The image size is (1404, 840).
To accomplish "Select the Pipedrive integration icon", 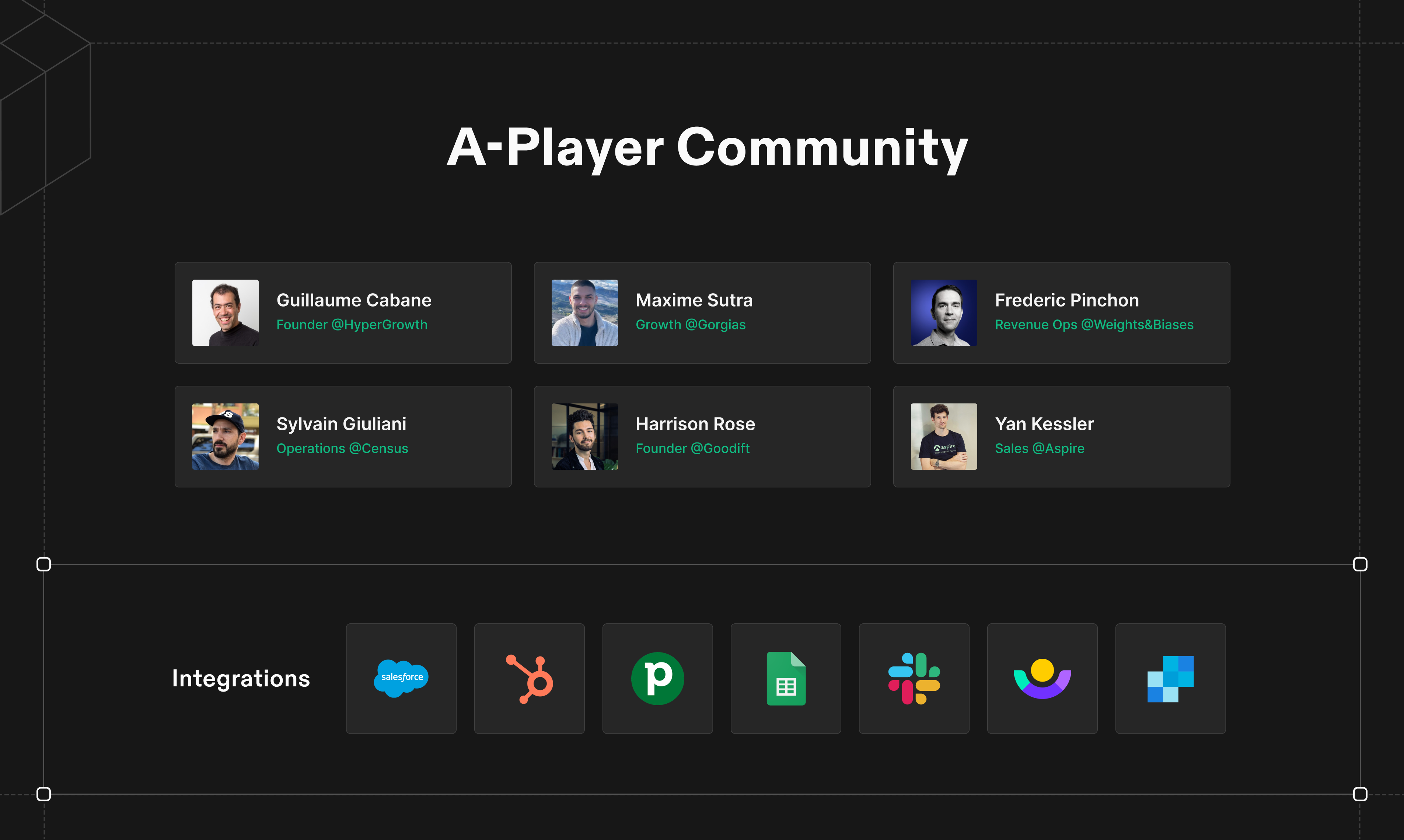I will tap(657, 678).
